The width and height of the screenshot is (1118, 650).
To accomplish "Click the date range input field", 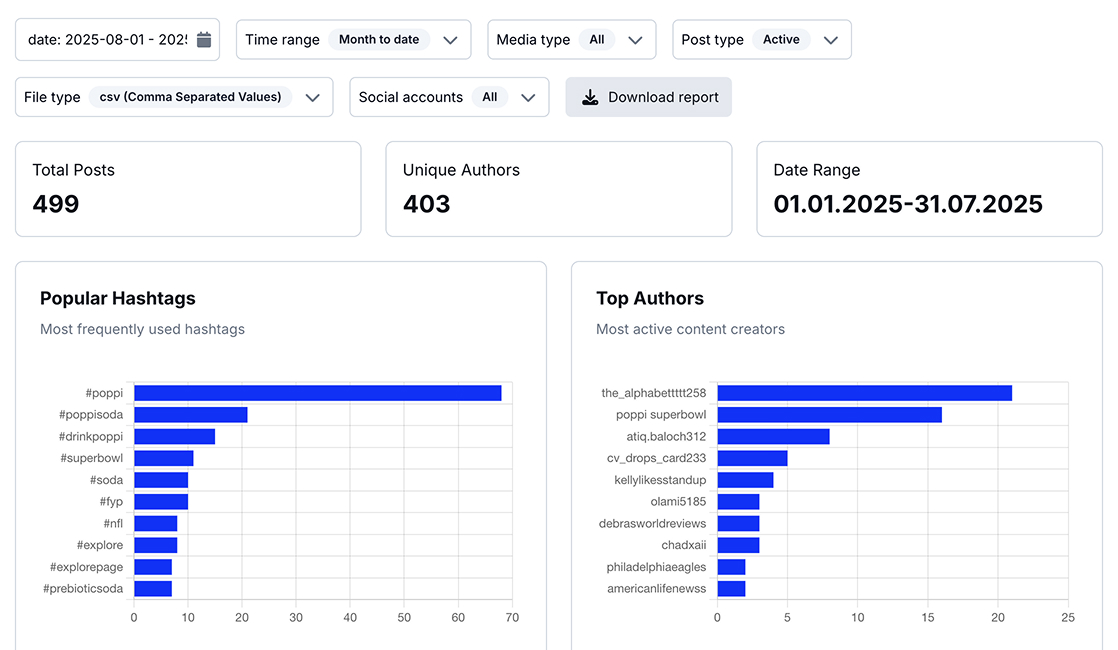I will tap(107, 40).
